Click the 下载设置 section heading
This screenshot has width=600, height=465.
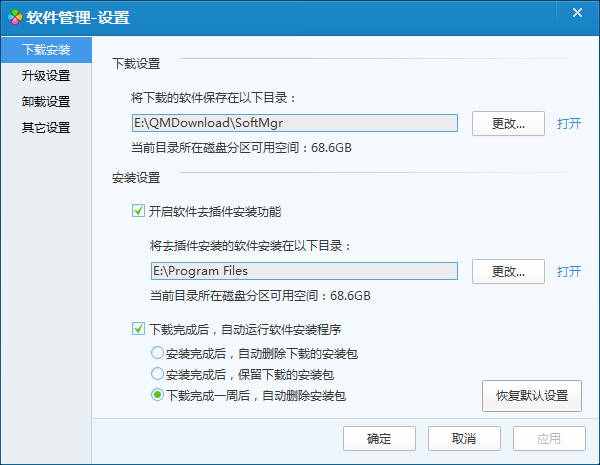click(136, 64)
